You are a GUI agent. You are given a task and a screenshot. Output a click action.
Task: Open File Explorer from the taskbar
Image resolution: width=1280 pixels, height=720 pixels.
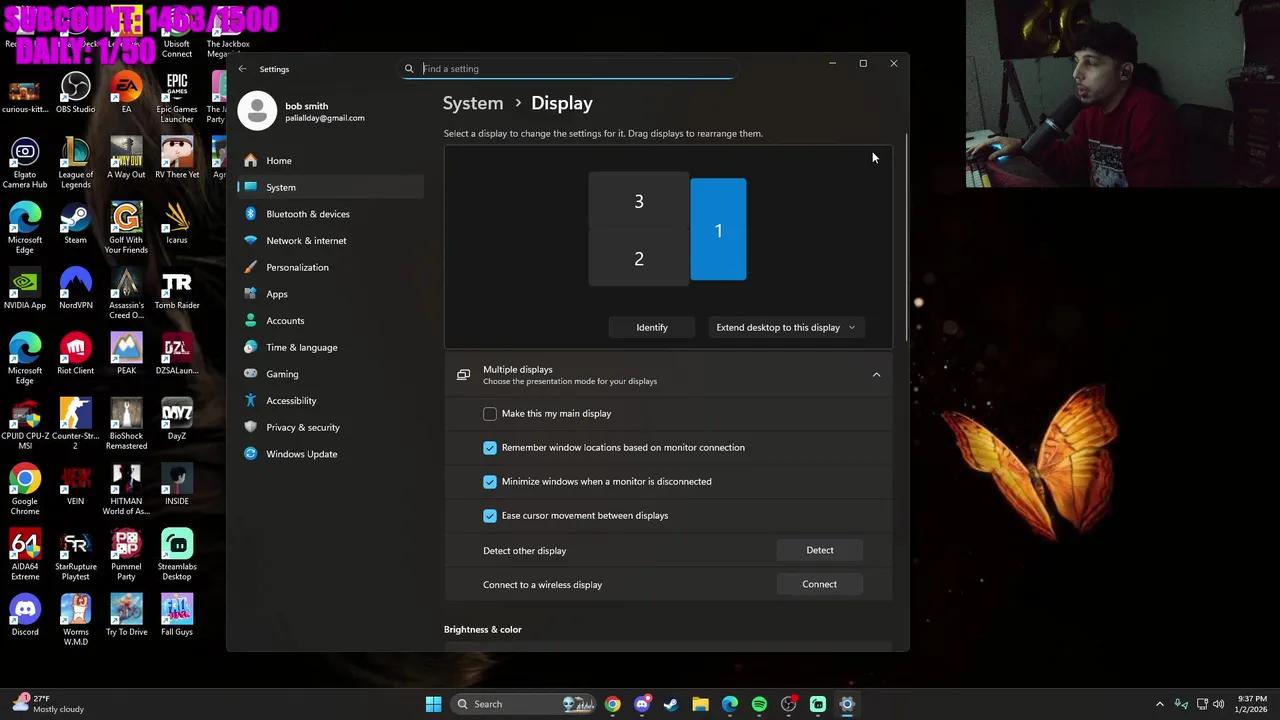pyautogui.click(x=700, y=704)
